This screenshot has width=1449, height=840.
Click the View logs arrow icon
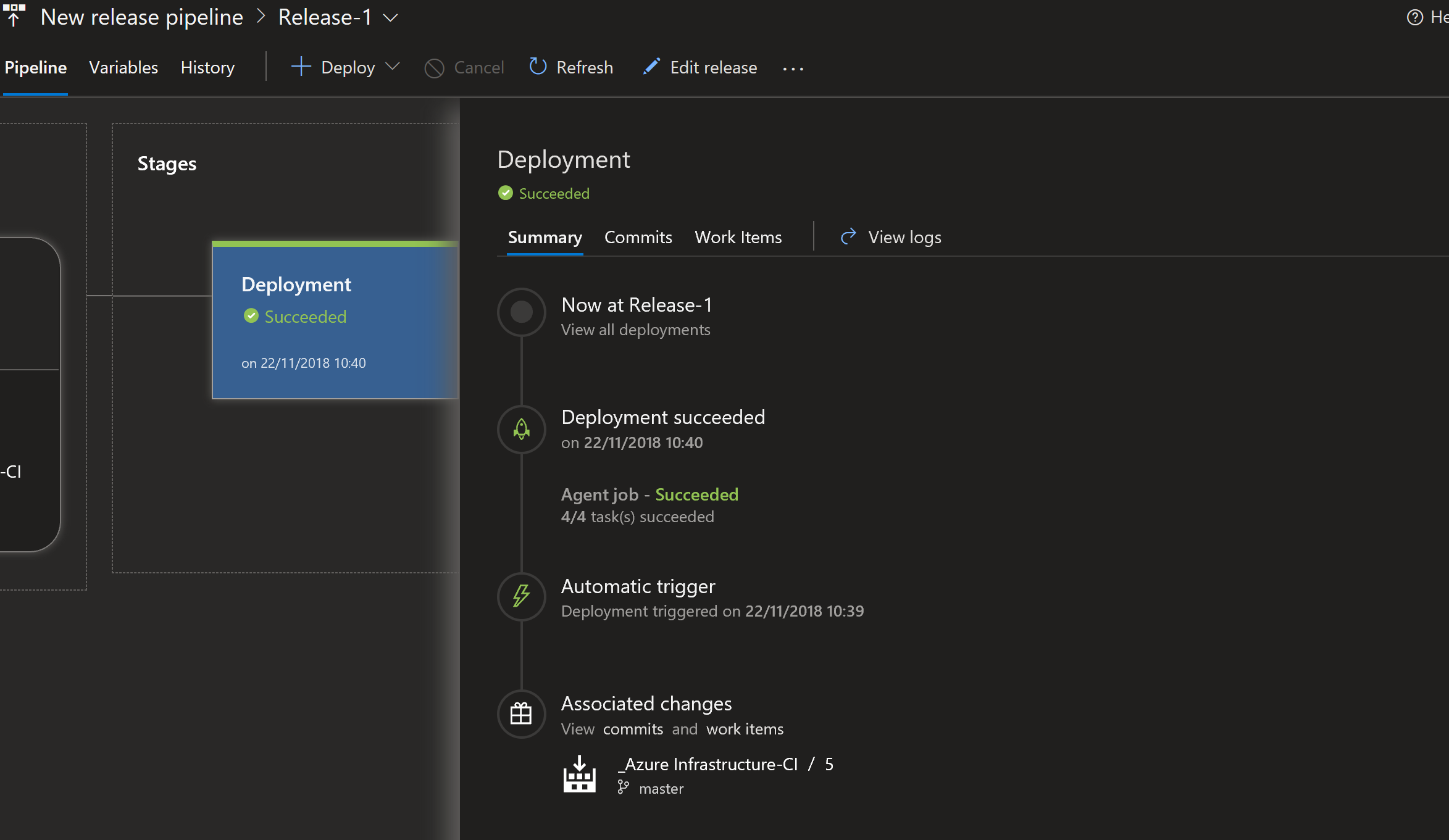click(849, 236)
